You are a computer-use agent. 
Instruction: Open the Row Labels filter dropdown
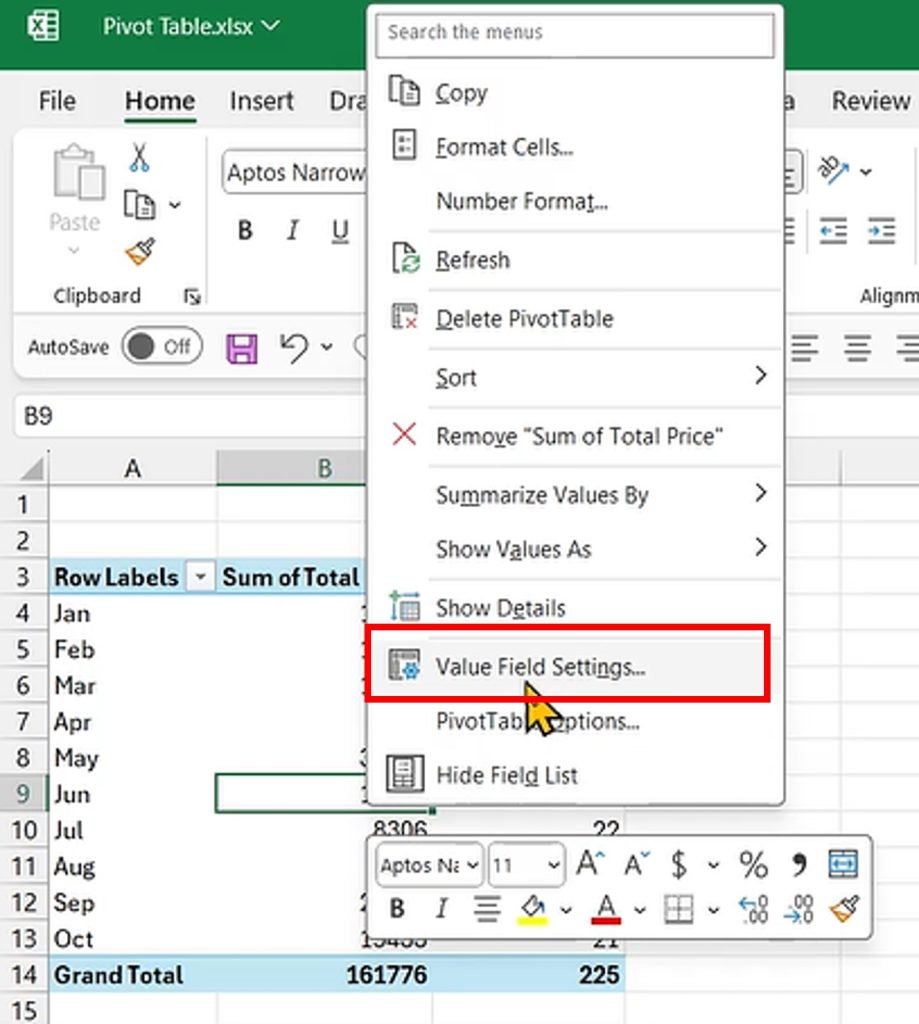[201, 577]
